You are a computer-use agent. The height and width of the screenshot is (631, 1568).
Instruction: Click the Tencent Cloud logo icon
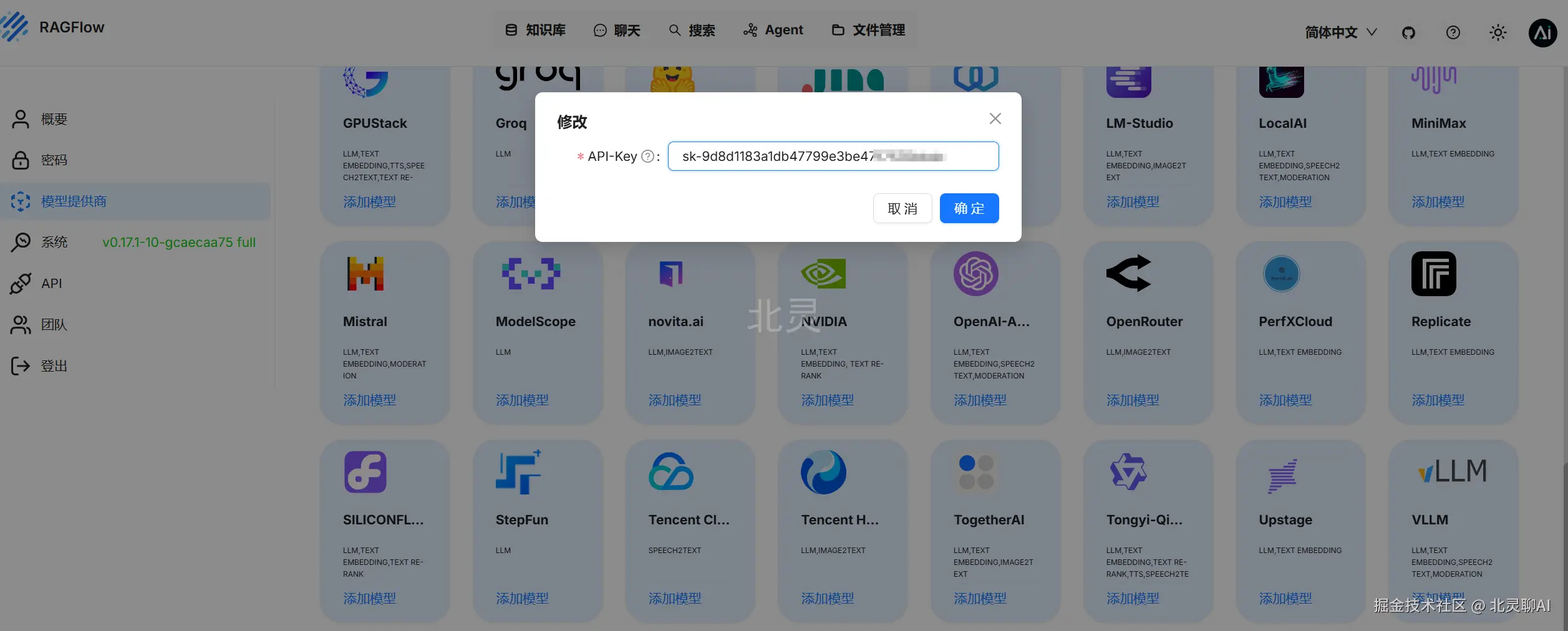[671, 471]
